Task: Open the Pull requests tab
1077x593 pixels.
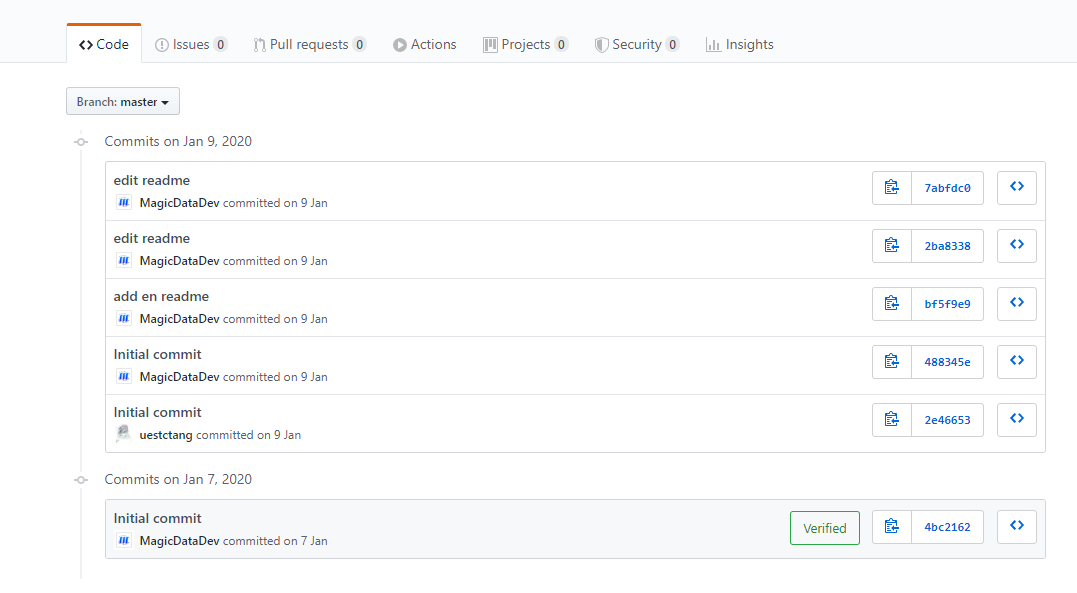Action: (309, 44)
